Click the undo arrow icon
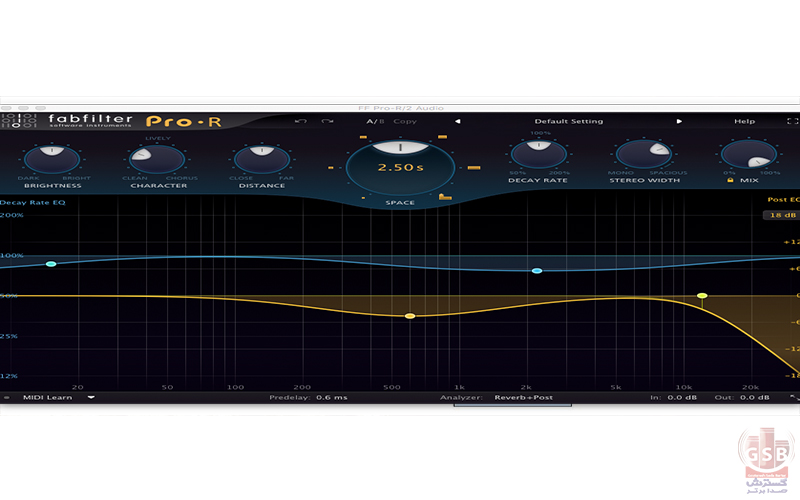The height and width of the screenshot is (500, 800). (299, 122)
